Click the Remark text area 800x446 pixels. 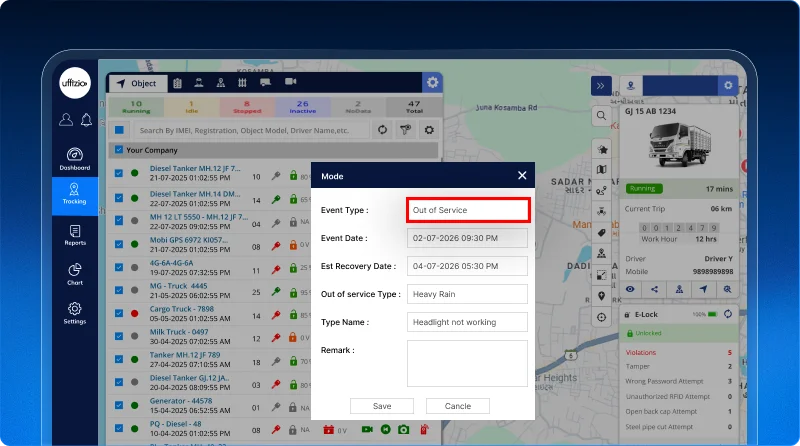[x=467, y=363]
